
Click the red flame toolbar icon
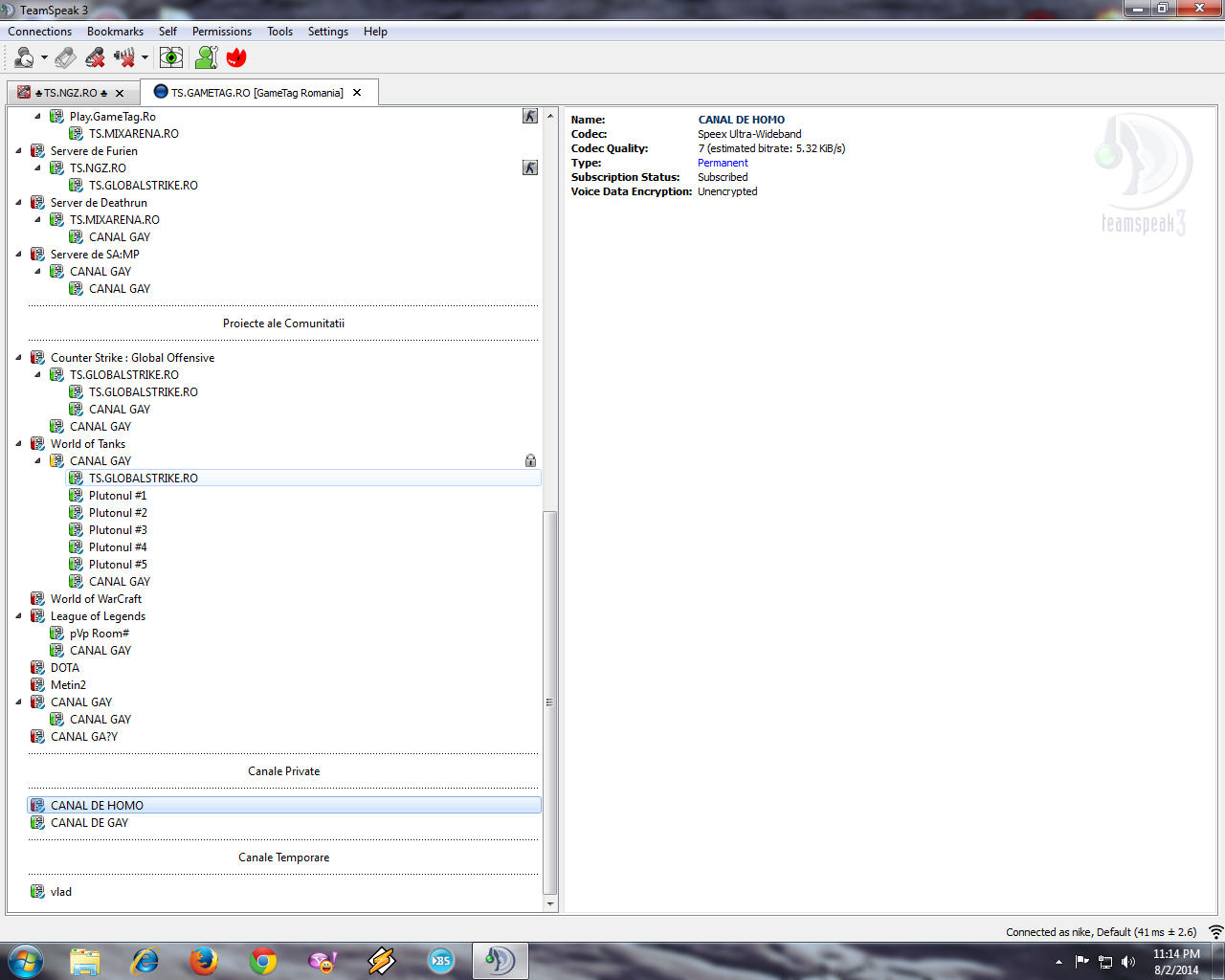pyautogui.click(x=236, y=58)
